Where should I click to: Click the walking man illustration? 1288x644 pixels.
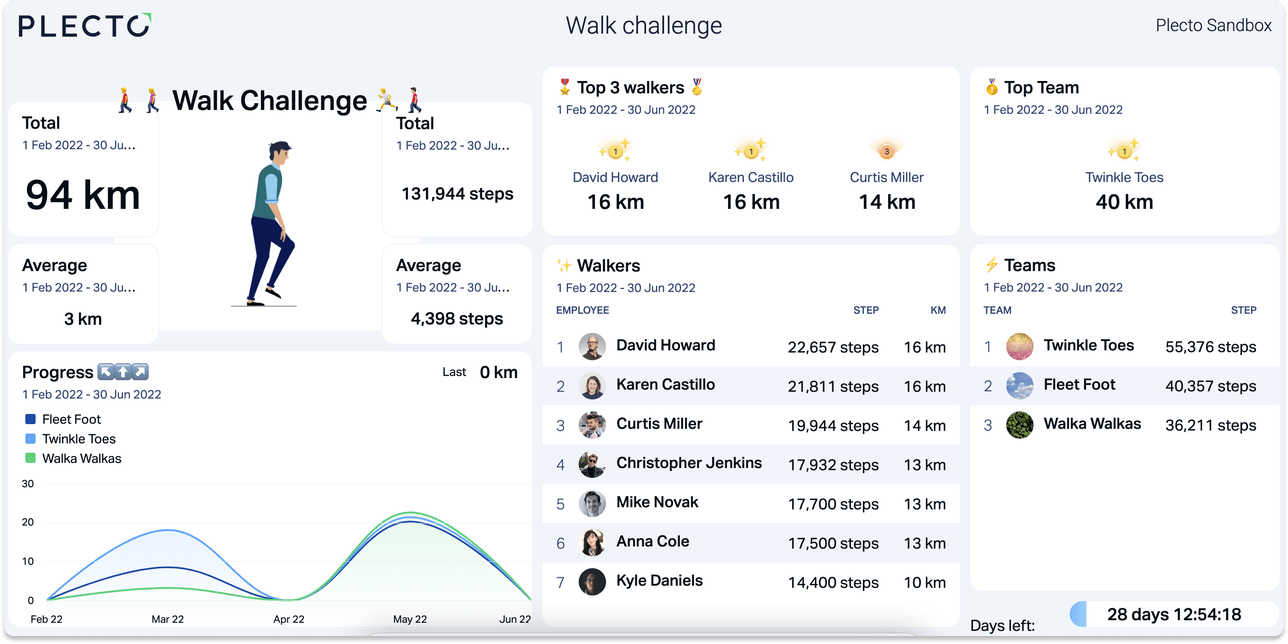click(x=270, y=223)
